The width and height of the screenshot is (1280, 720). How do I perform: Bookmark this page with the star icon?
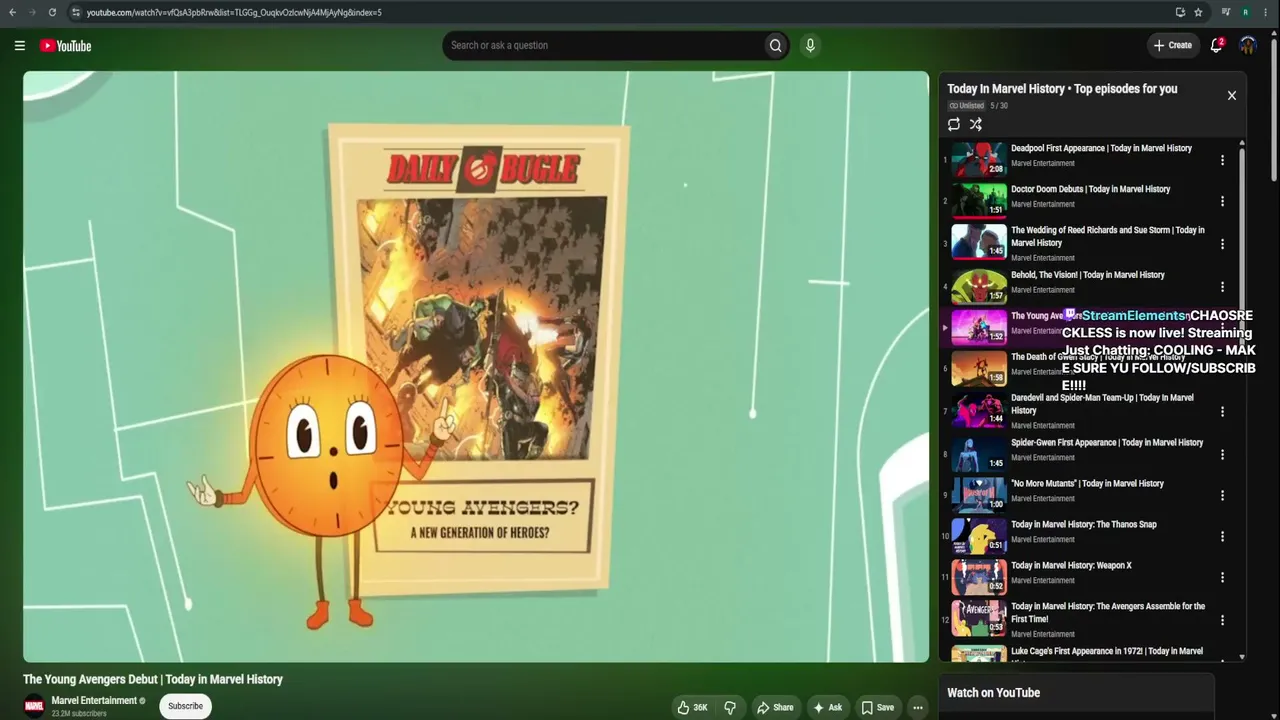1198,12
